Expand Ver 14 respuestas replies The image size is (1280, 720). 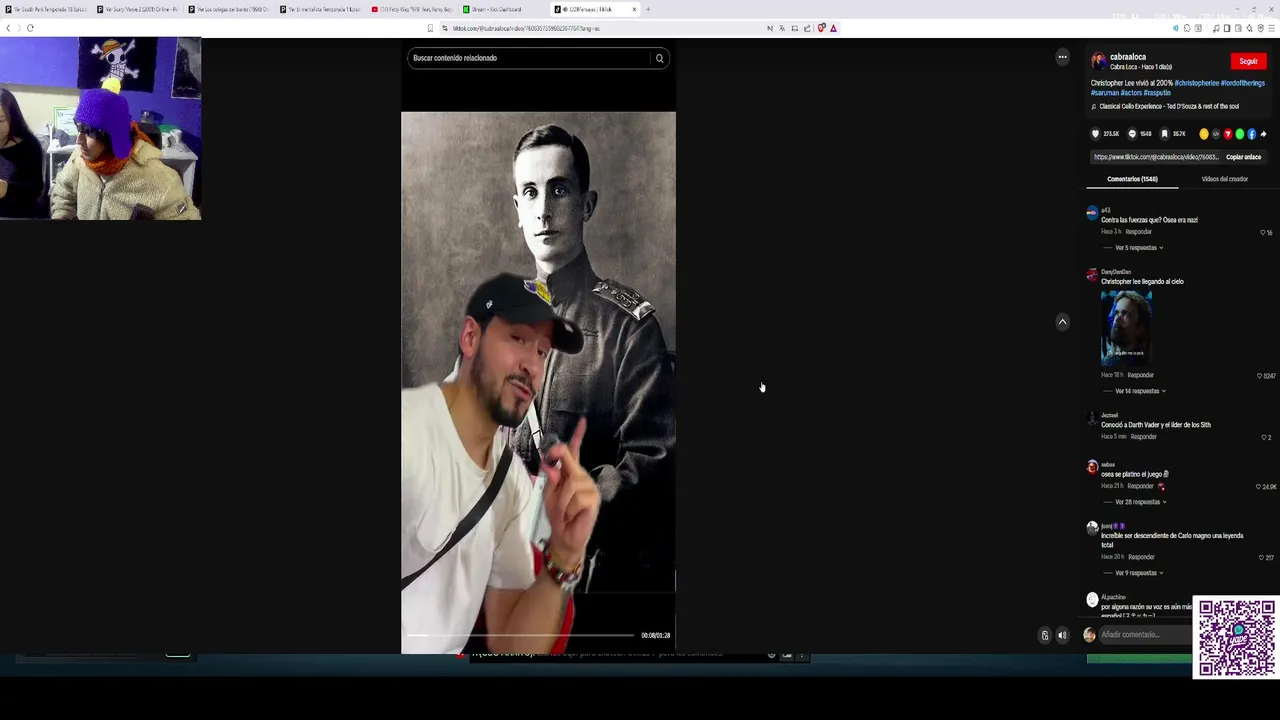(1139, 391)
